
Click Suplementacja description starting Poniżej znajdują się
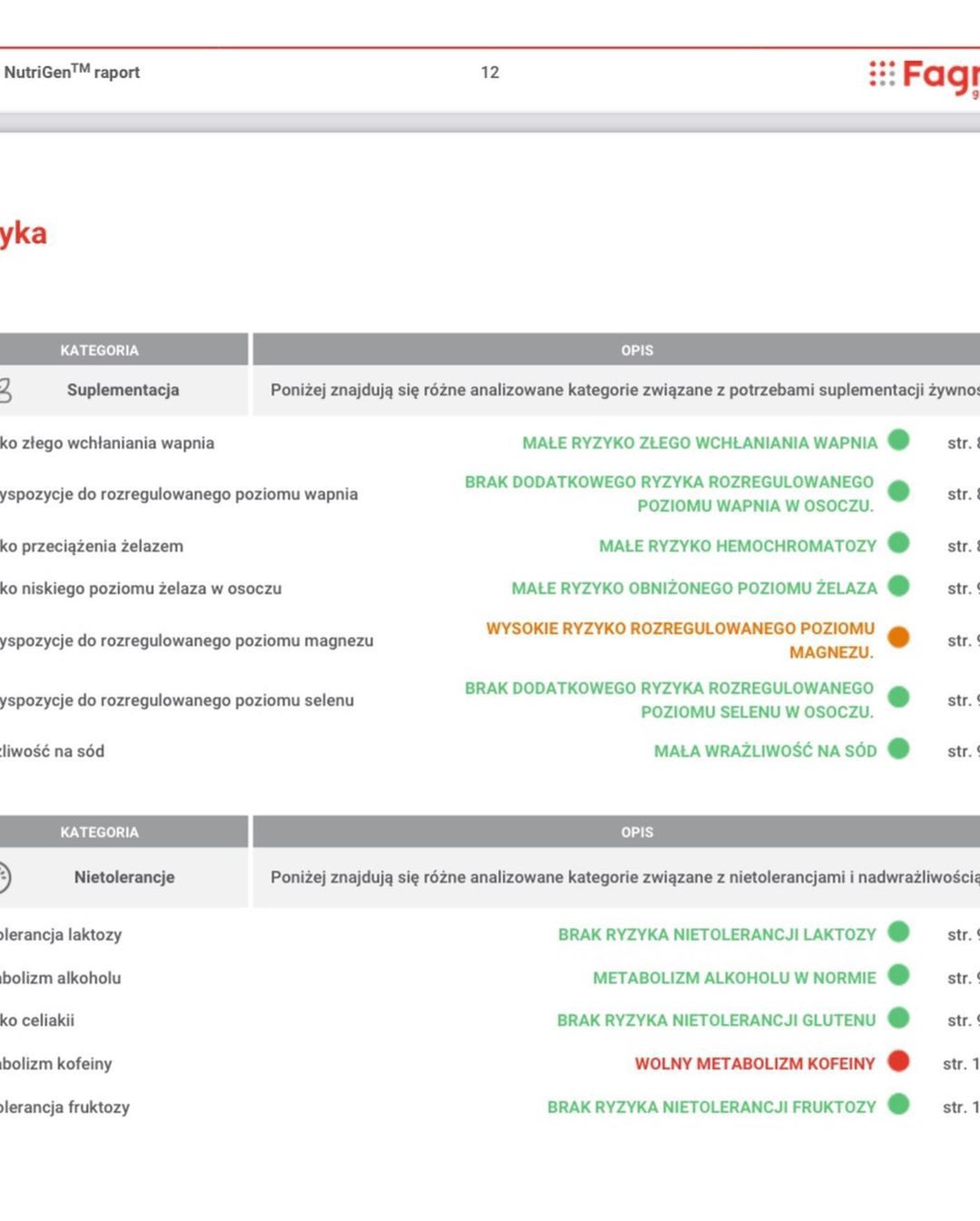tap(625, 390)
